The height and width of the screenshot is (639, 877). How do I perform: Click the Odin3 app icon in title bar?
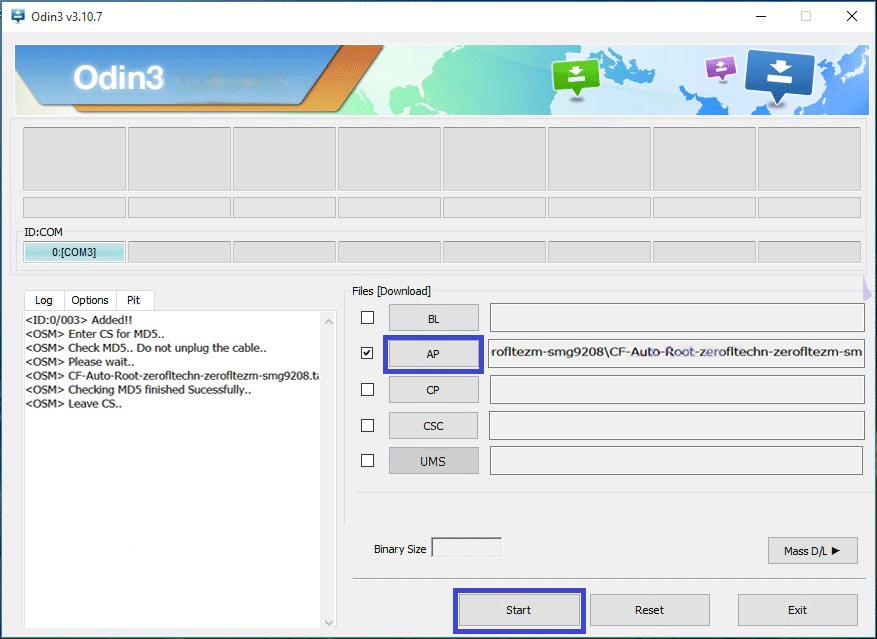tap(18, 16)
